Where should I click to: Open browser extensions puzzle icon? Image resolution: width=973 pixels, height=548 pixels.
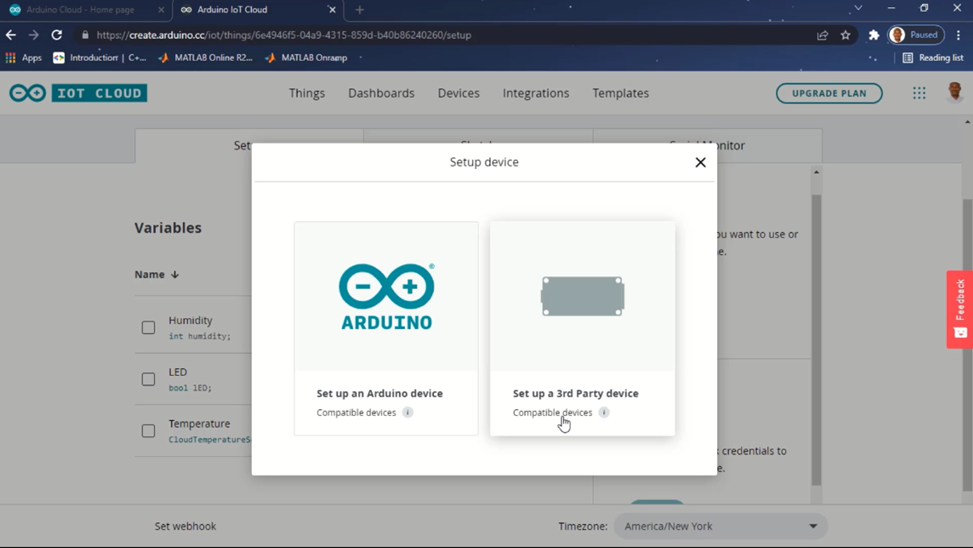pos(874,35)
